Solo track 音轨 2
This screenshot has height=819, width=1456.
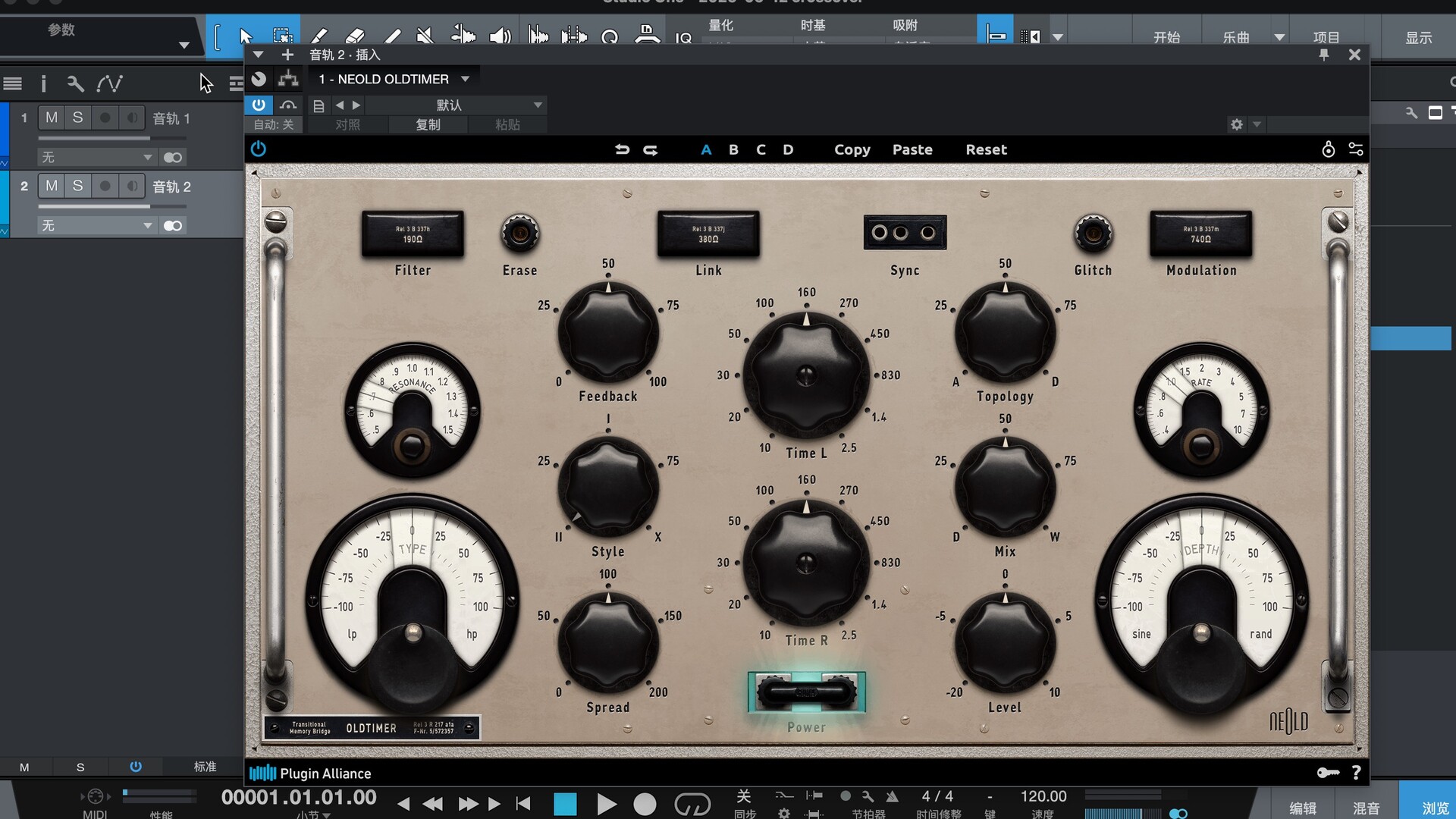pos(77,186)
